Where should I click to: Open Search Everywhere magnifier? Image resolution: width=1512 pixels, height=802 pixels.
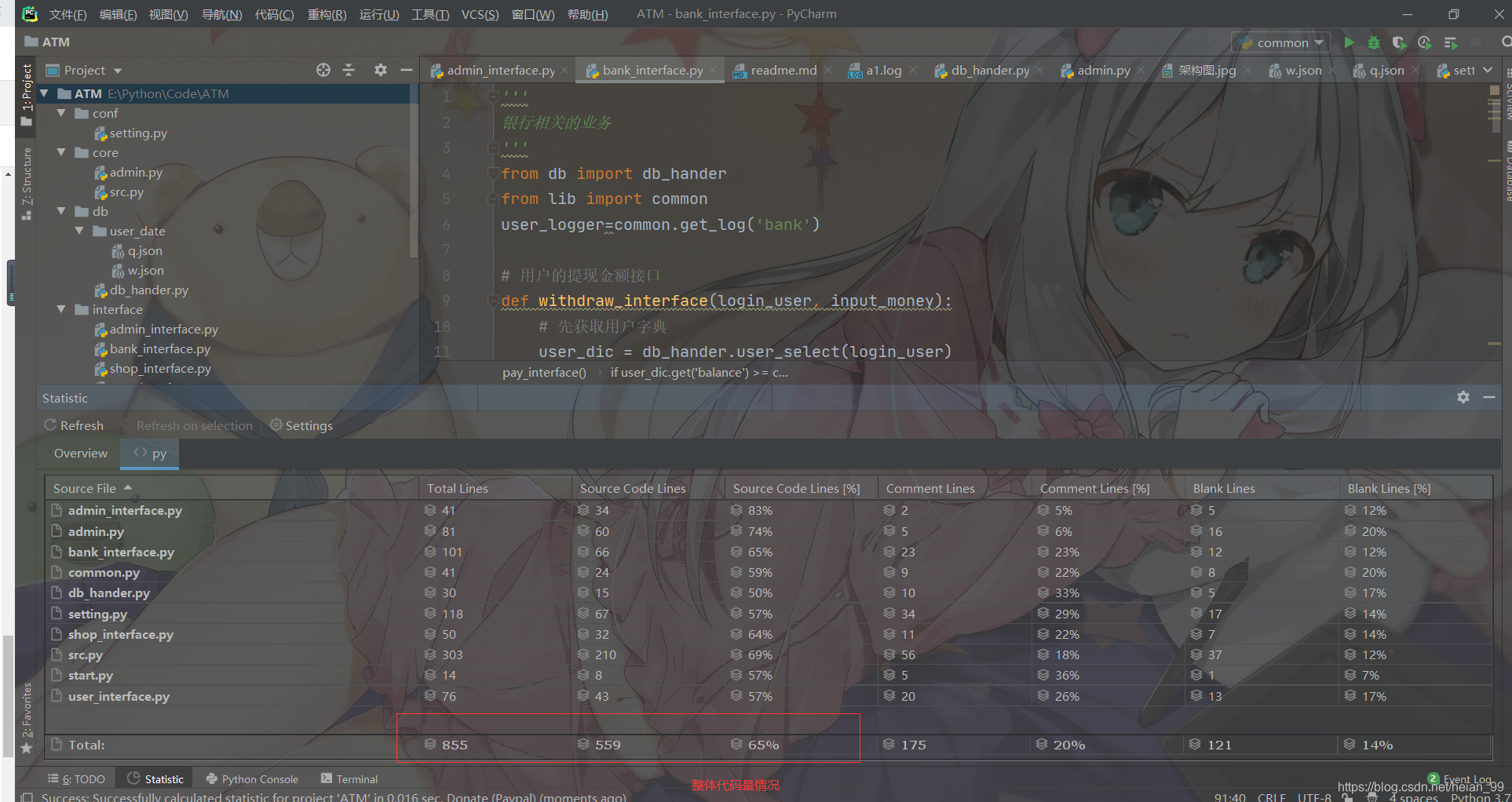click(1506, 42)
